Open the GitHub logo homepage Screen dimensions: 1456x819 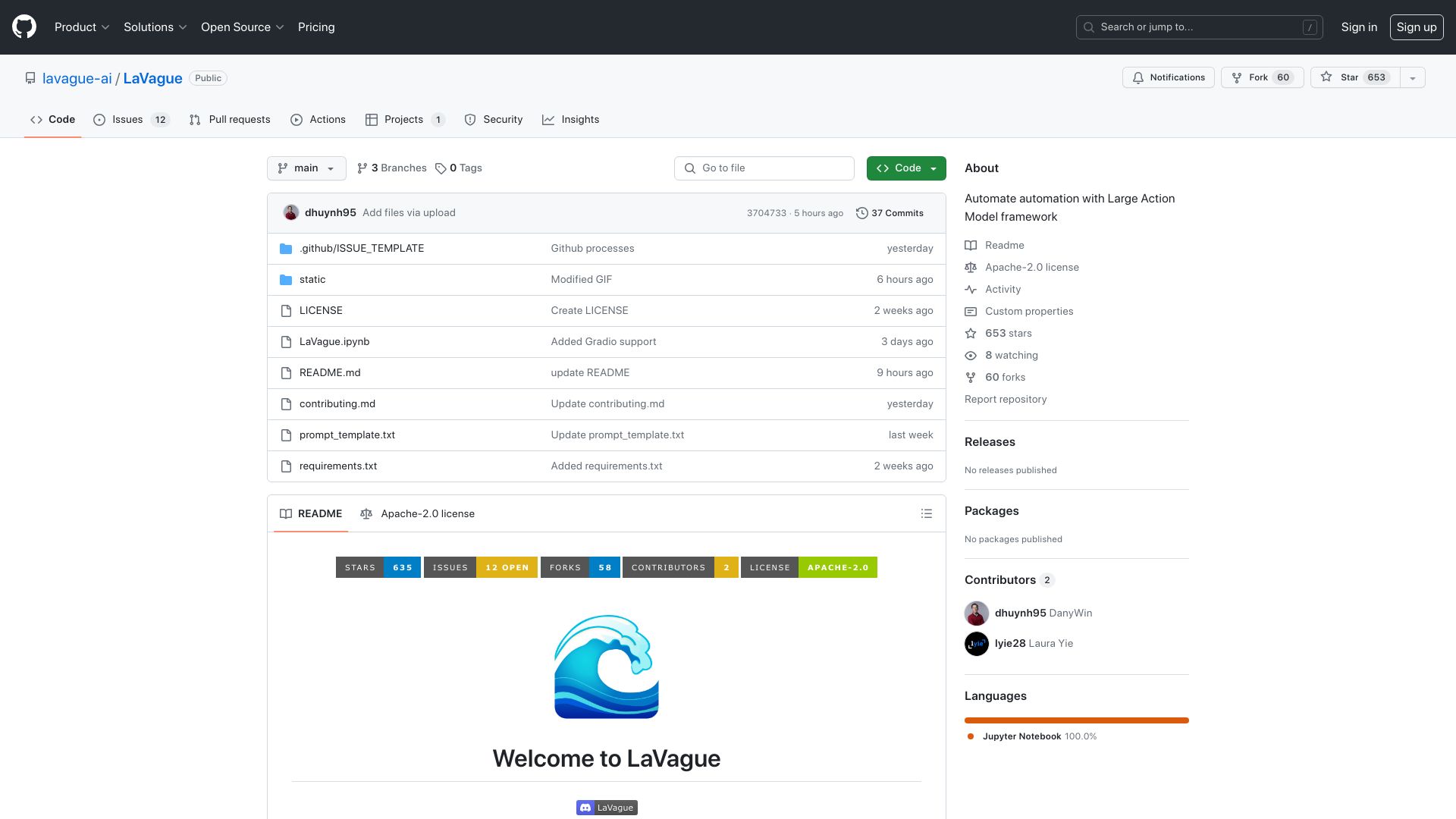pos(24,27)
